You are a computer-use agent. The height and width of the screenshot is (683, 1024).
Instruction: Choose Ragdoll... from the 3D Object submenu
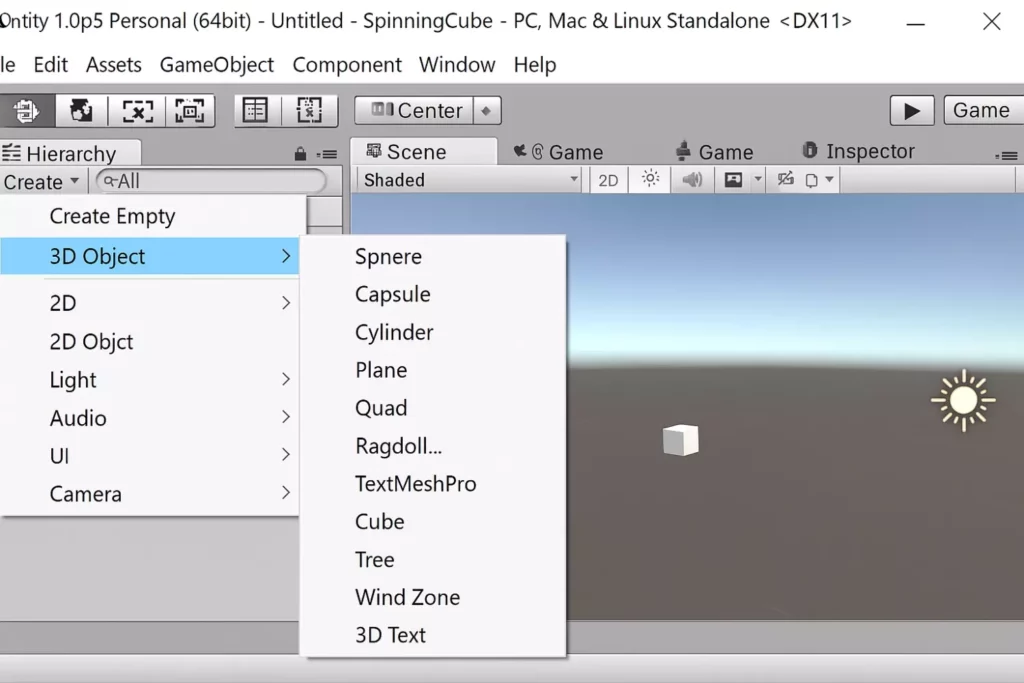pyautogui.click(x=433, y=446)
